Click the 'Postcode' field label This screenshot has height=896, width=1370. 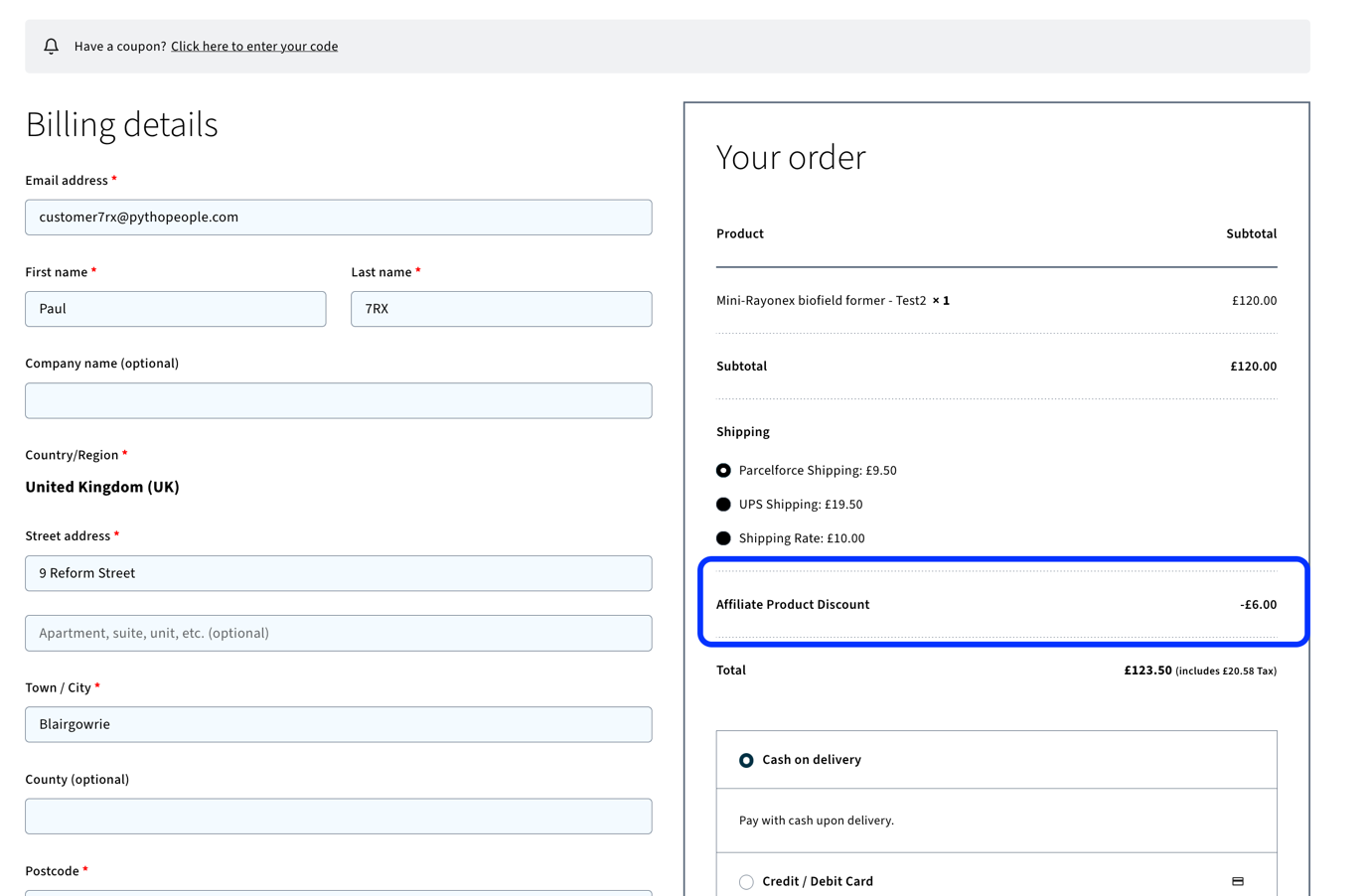click(x=53, y=871)
